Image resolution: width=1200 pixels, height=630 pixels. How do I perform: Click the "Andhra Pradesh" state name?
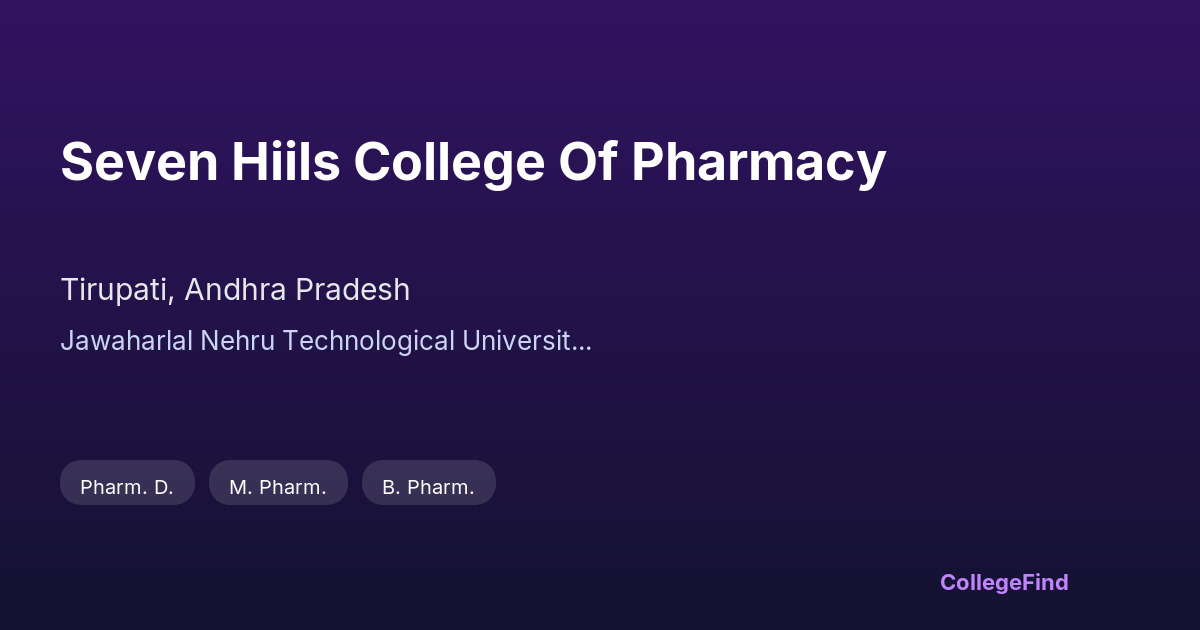[x=297, y=290]
